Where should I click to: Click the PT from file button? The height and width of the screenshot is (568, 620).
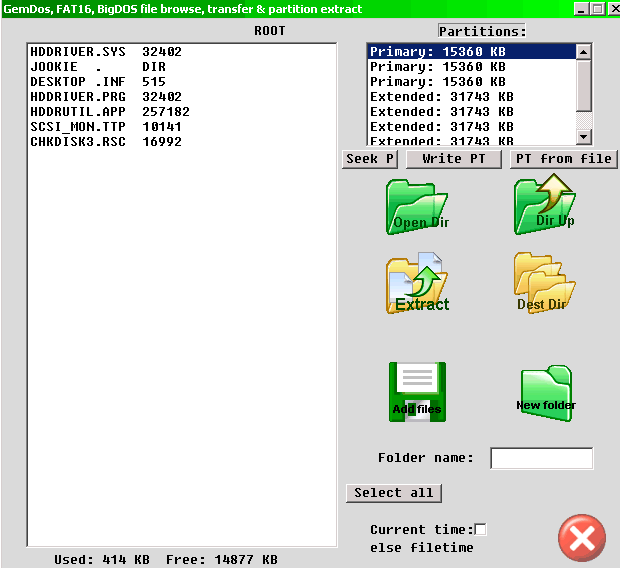click(563, 159)
